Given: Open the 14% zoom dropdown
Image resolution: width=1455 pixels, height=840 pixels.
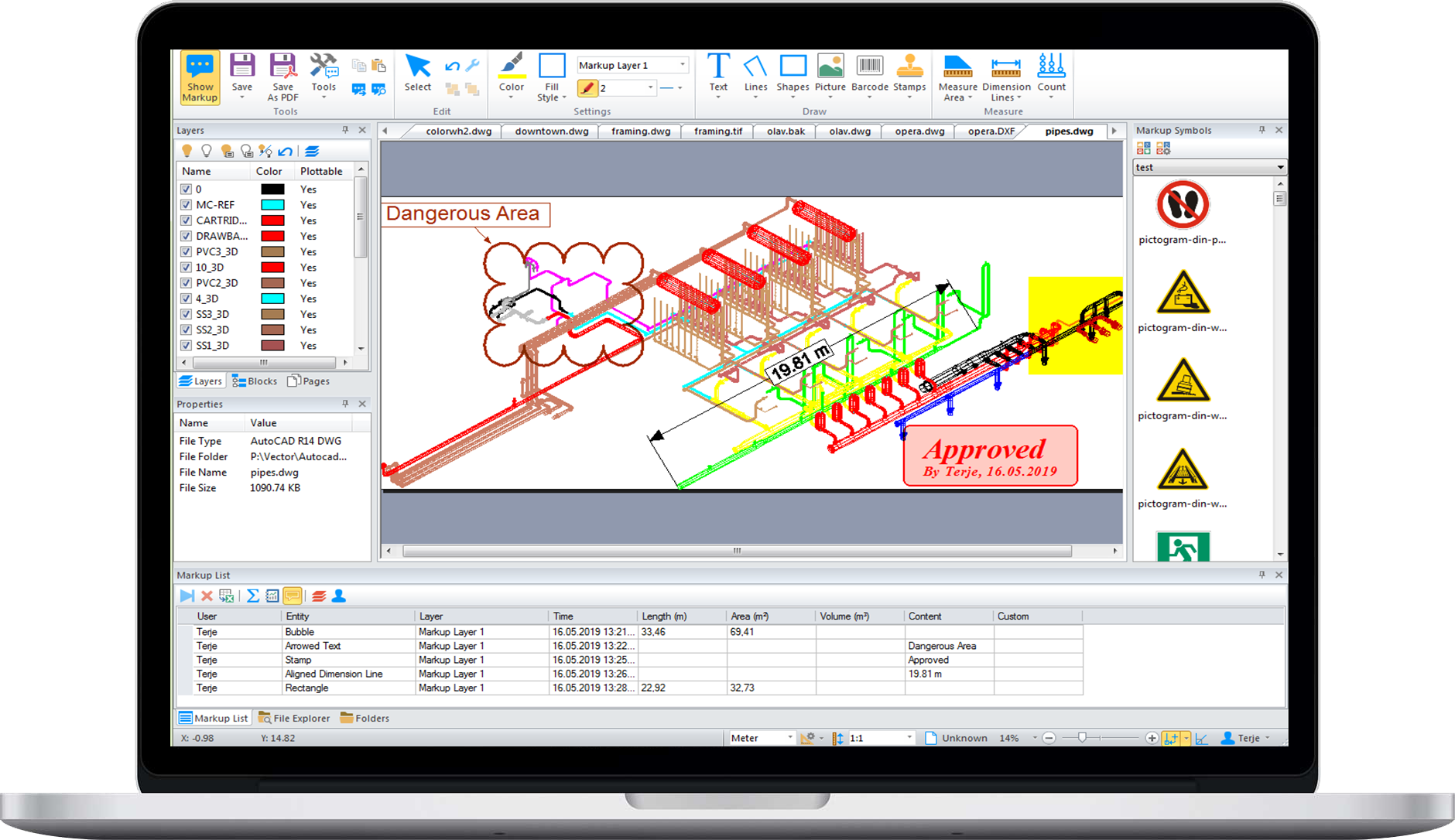Looking at the screenshot, I should point(1035,738).
